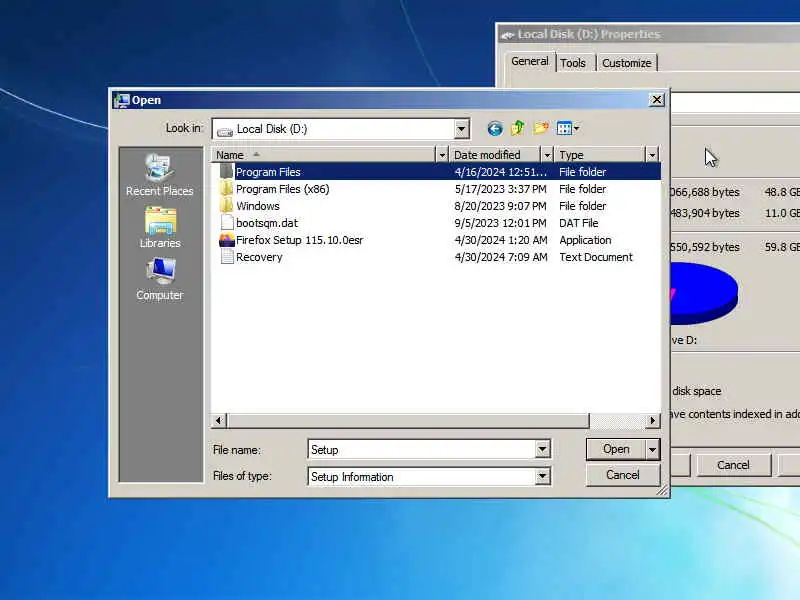Expand the Look in dropdown
This screenshot has width=800, height=600.
(x=461, y=129)
